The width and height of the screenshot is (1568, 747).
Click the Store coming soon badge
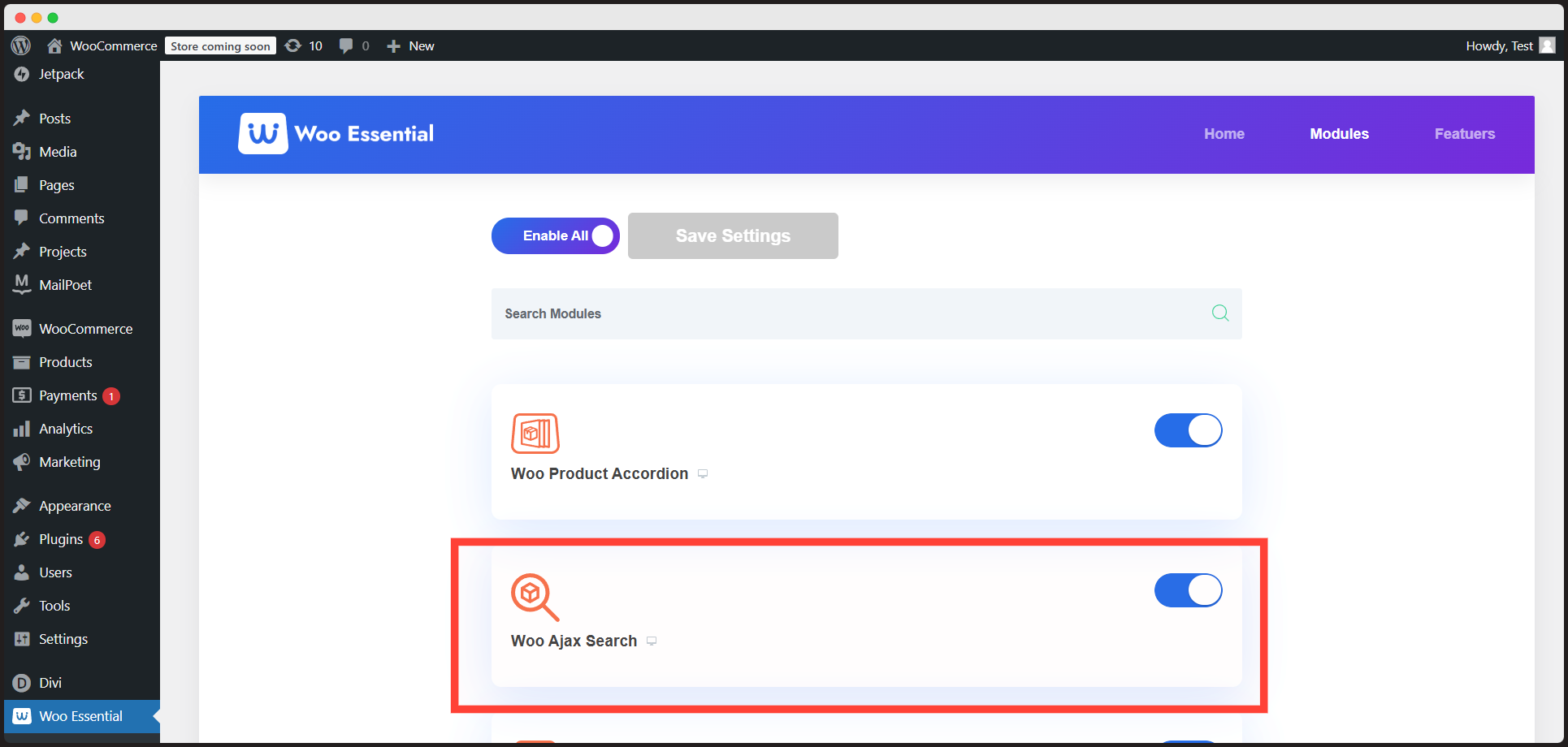220,46
